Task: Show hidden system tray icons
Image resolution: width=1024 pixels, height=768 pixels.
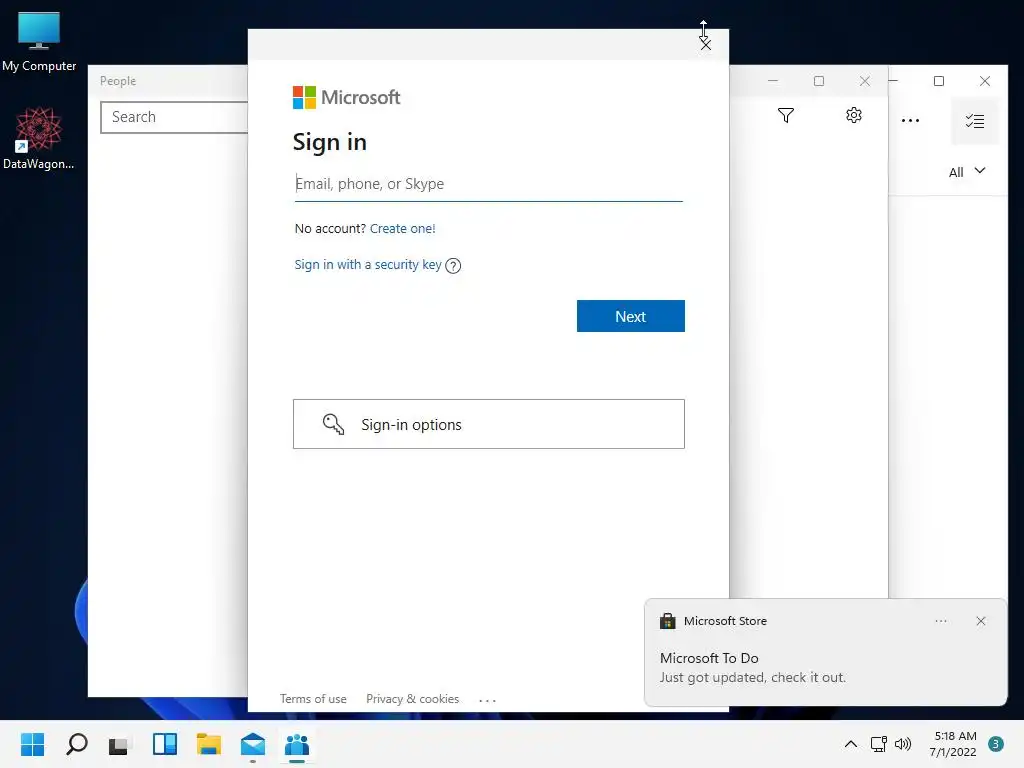Action: click(x=850, y=744)
